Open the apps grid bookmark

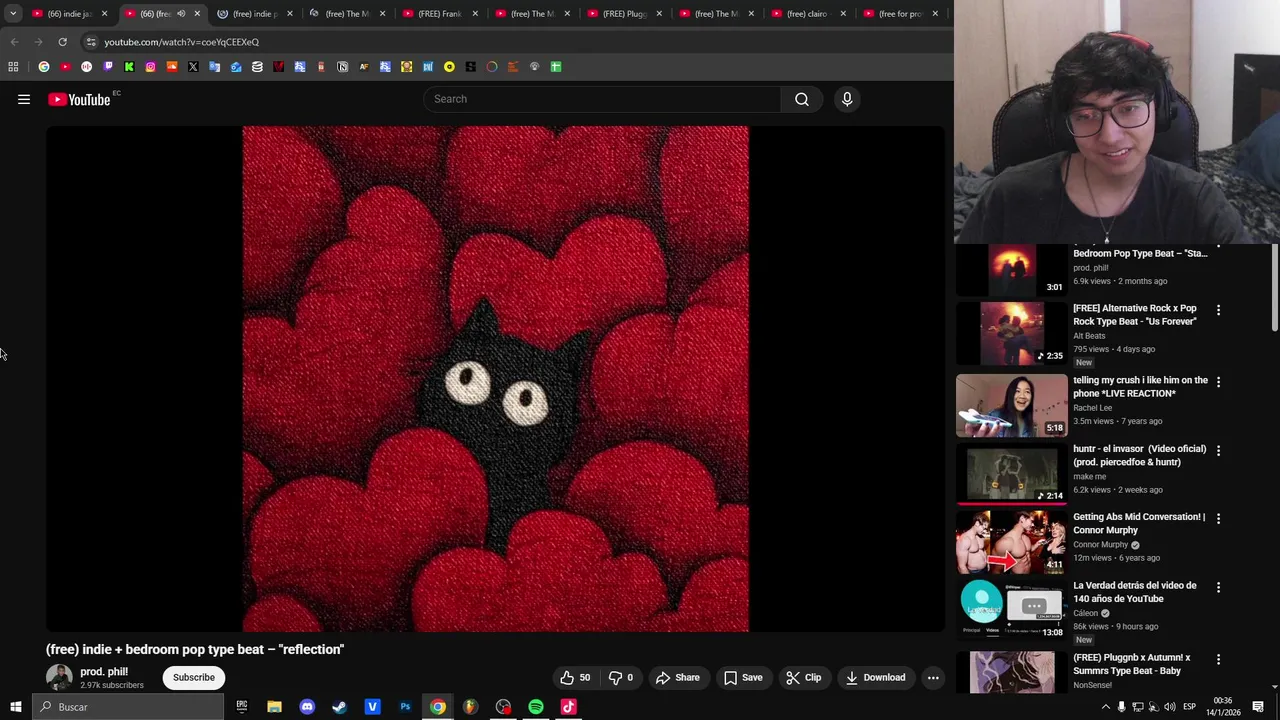point(13,67)
